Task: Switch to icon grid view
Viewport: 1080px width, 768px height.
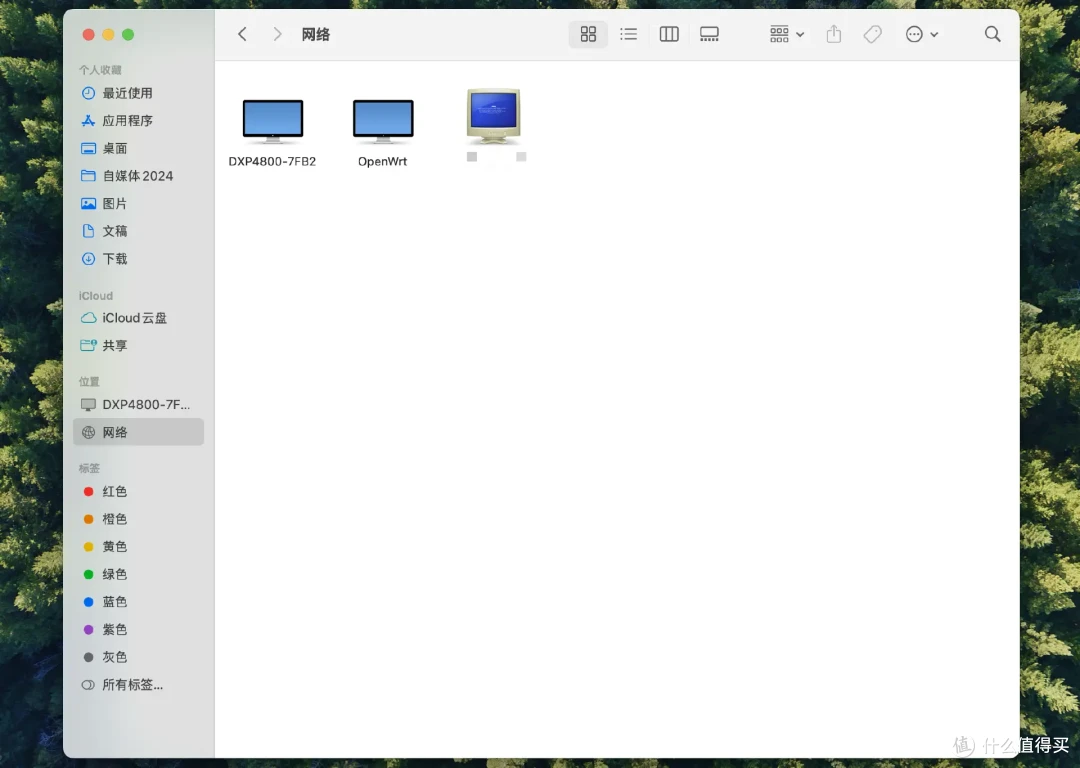Action: click(588, 34)
